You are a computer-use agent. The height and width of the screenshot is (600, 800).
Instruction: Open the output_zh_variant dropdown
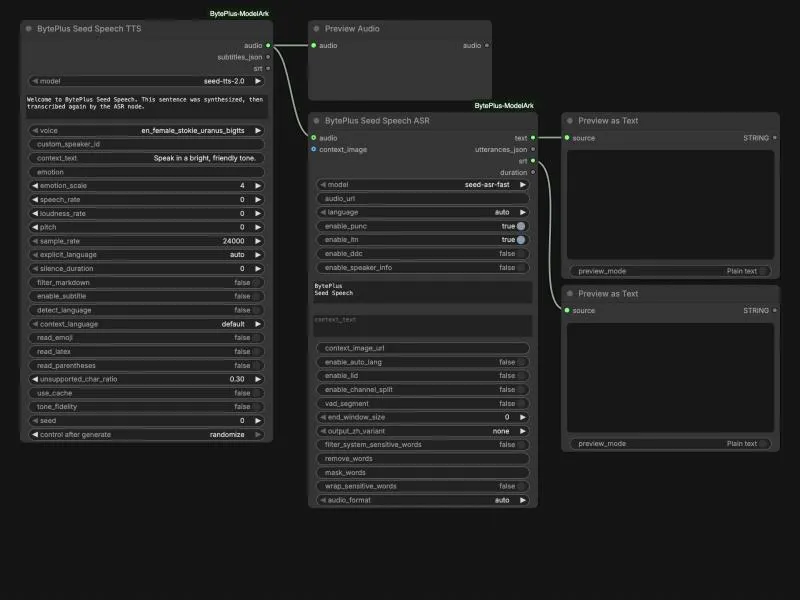(422, 431)
